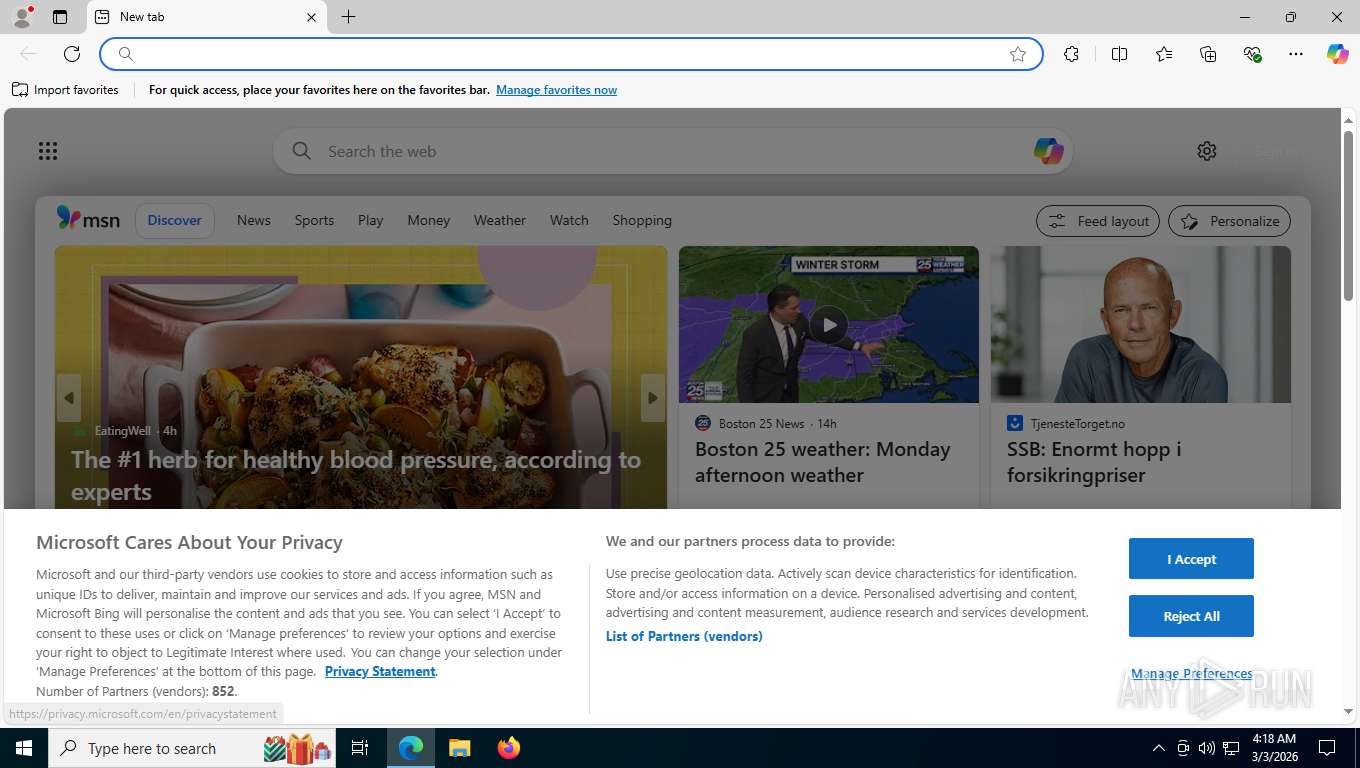This screenshot has height=768, width=1360.
Task: Click the Personalize button
Action: (x=1229, y=221)
